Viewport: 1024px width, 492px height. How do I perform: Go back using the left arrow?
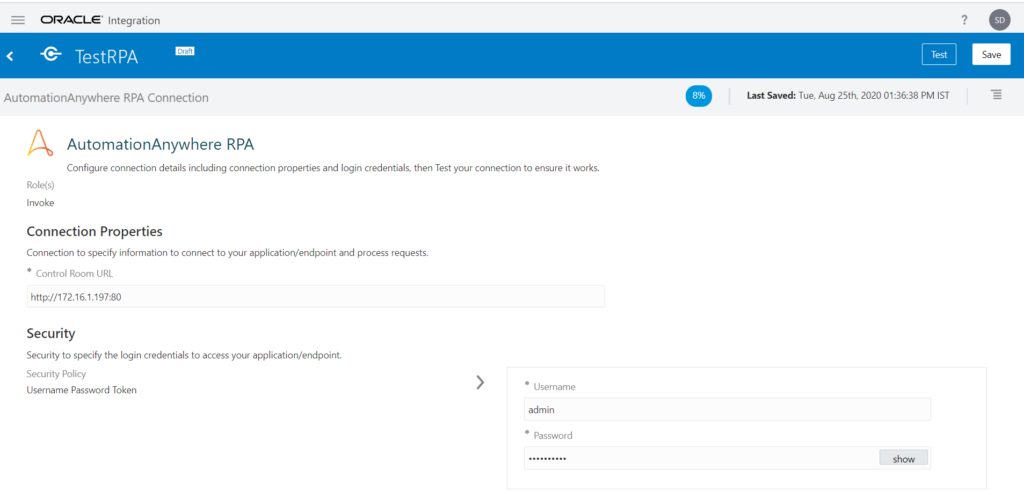pos(10,56)
